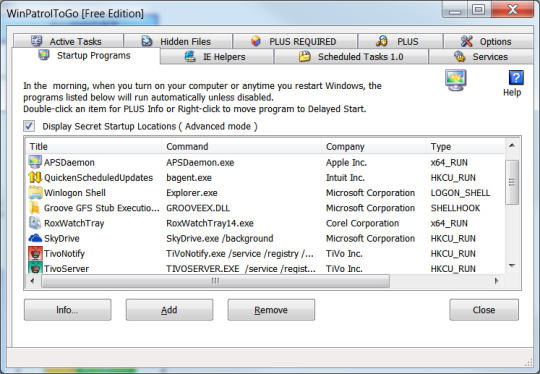Click the Startup Programs tab icon
The width and height of the screenshot is (540, 374).
point(44,55)
